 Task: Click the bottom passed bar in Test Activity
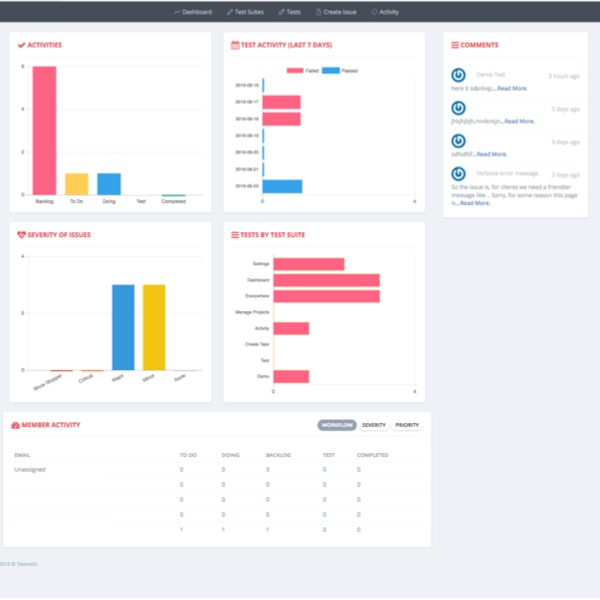click(x=282, y=186)
